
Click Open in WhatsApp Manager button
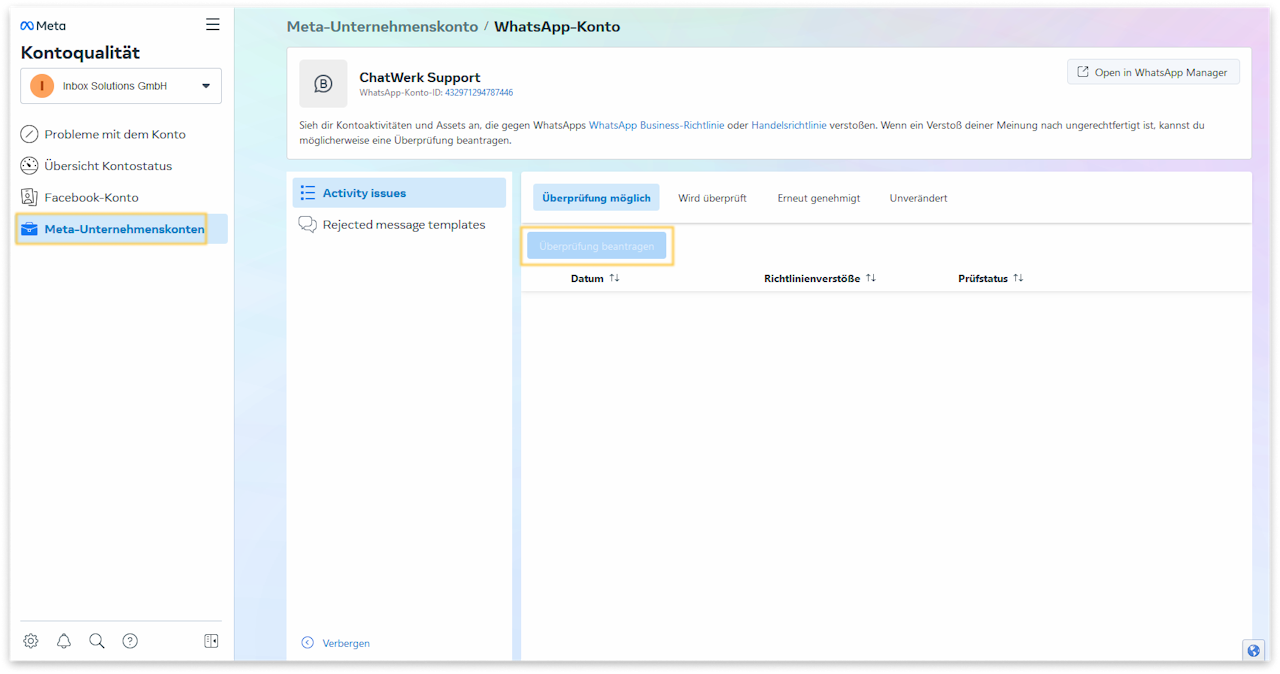(1153, 72)
